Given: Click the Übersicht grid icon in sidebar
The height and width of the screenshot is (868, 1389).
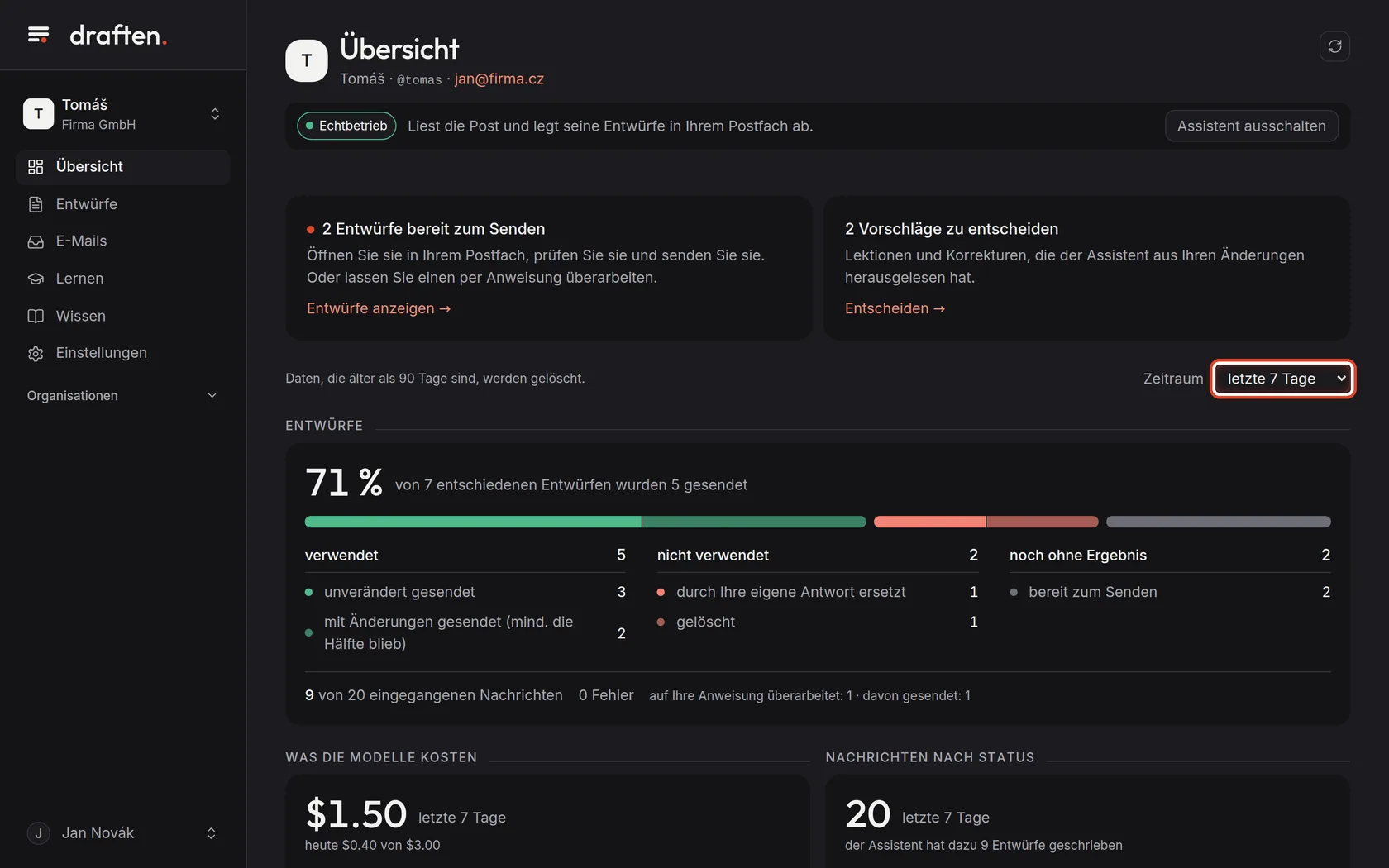Looking at the screenshot, I should tap(36, 167).
